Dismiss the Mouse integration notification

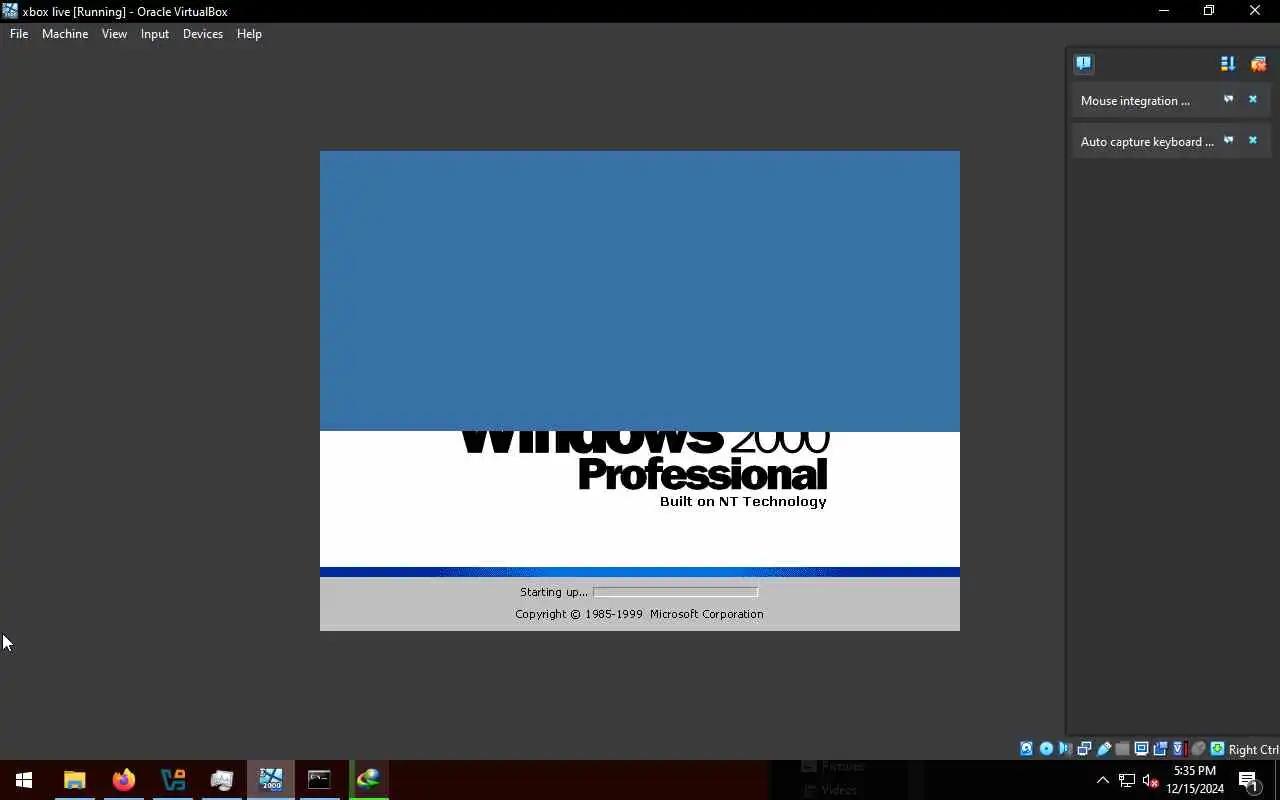tap(1252, 100)
